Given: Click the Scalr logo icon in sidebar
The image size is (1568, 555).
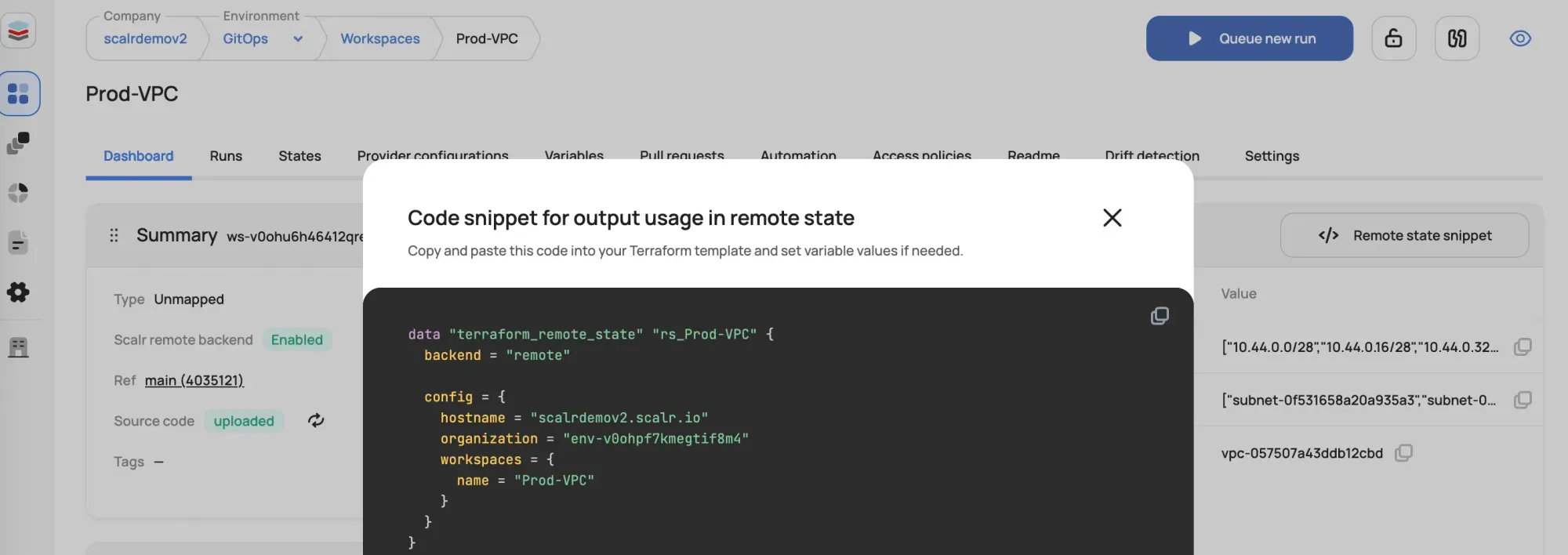Looking at the screenshot, I should [x=18, y=31].
